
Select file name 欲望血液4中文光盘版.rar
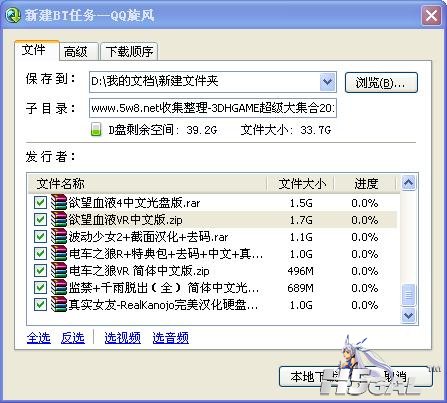point(134,203)
